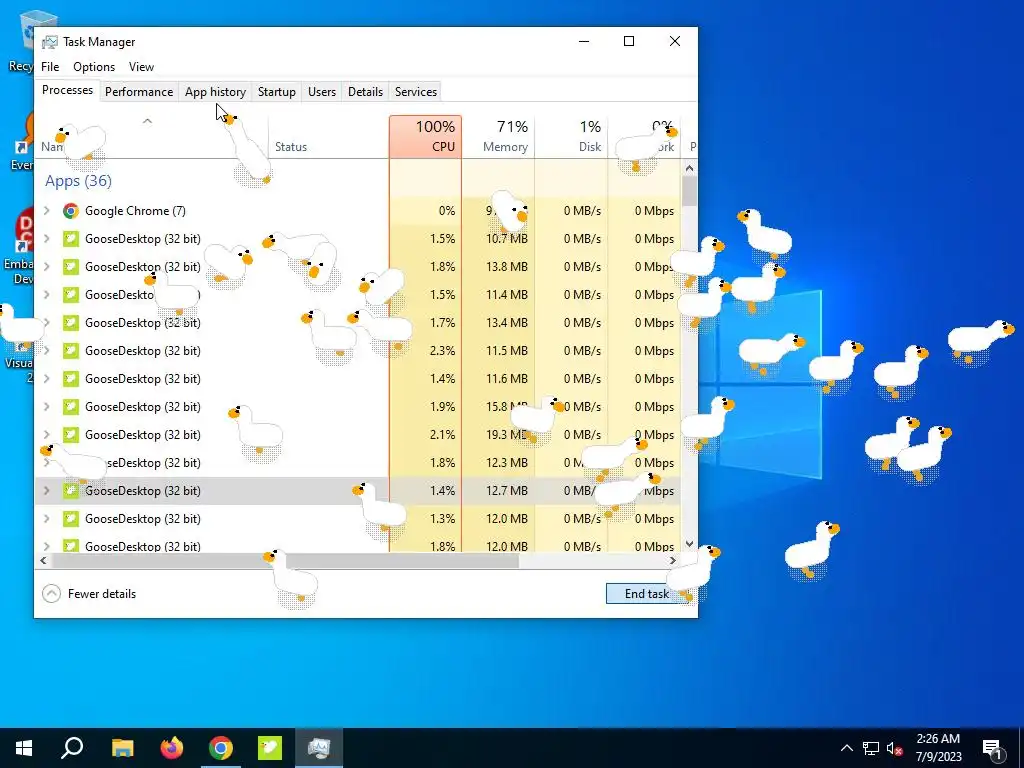Viewport: 1024px width, 768px height.
Task: Click the GooseDesktop icon in the 11.5 MB row
Action: pos(71,351)
